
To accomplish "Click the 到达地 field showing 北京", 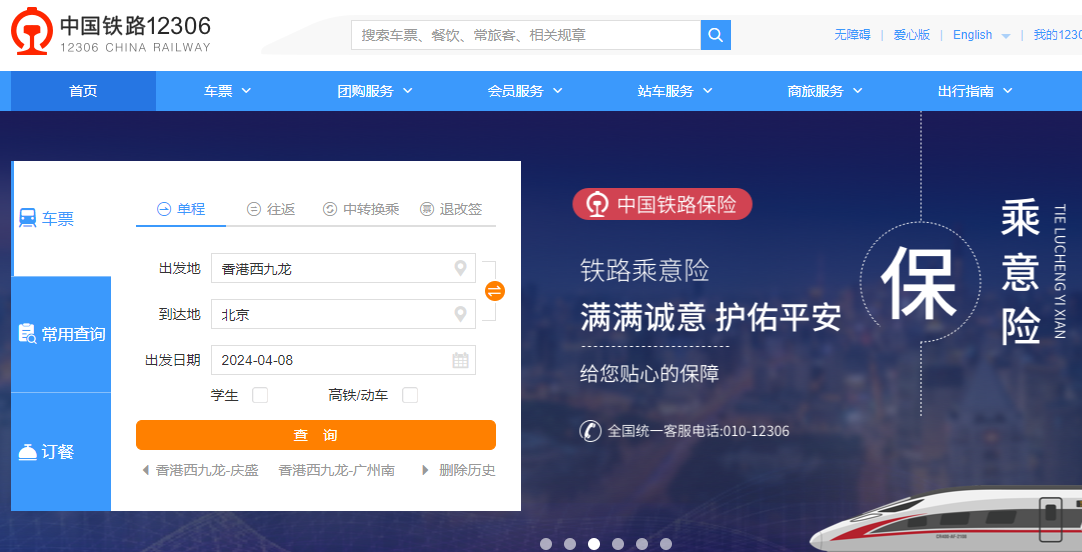I will pyautogui.click(x=343, y=315).
